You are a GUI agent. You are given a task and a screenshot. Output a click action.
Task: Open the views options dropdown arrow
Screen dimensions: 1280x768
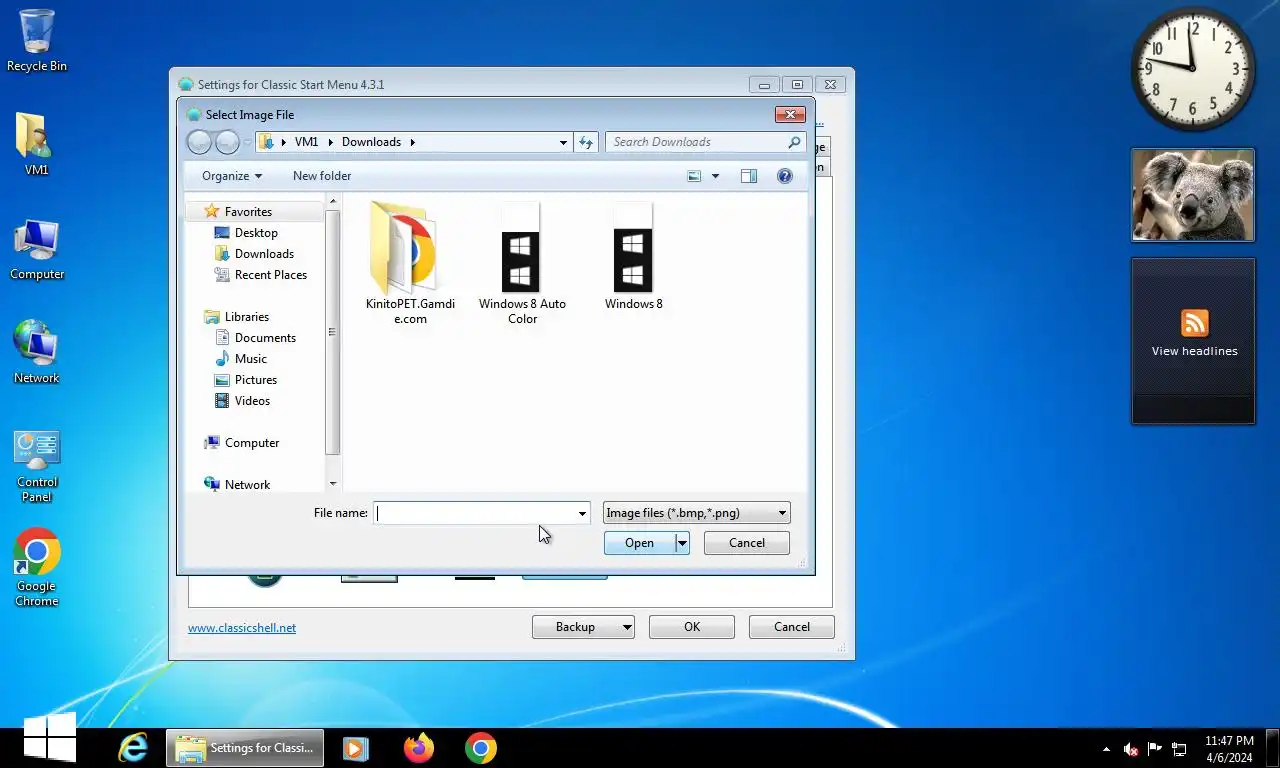pyautogui.click(x=715, y=176)
